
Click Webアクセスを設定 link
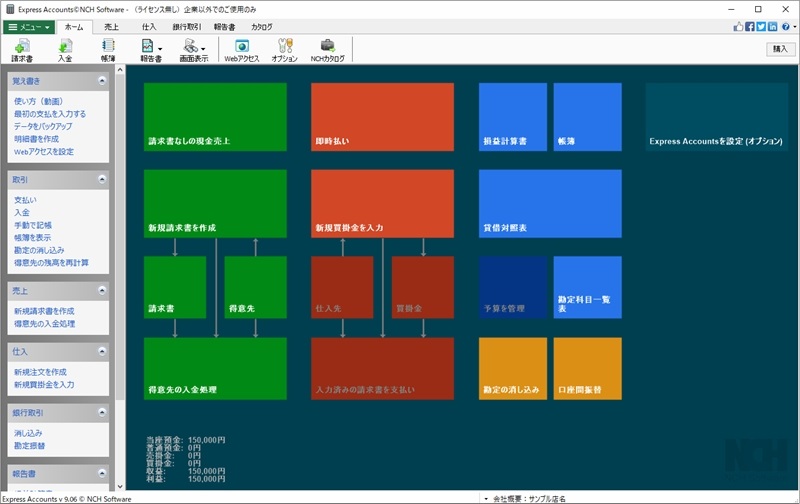click(44, 152)
